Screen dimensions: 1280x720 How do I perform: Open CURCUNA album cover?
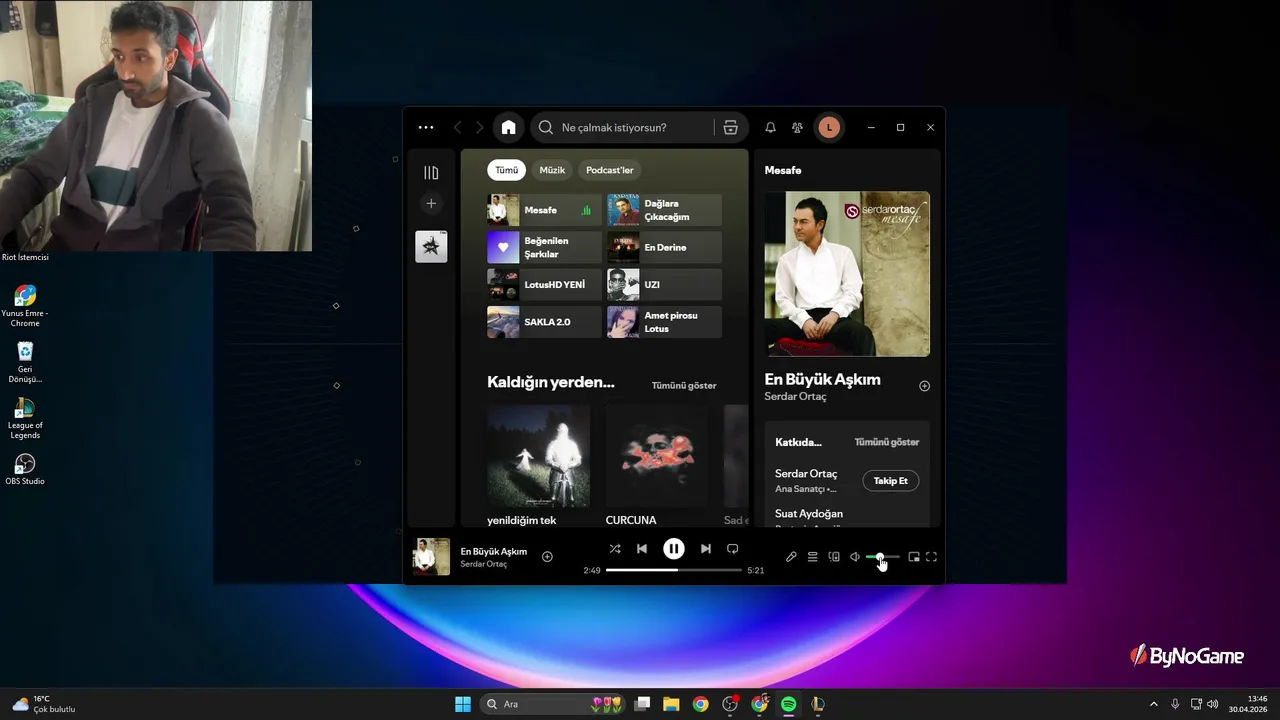(x=657, y=456)
